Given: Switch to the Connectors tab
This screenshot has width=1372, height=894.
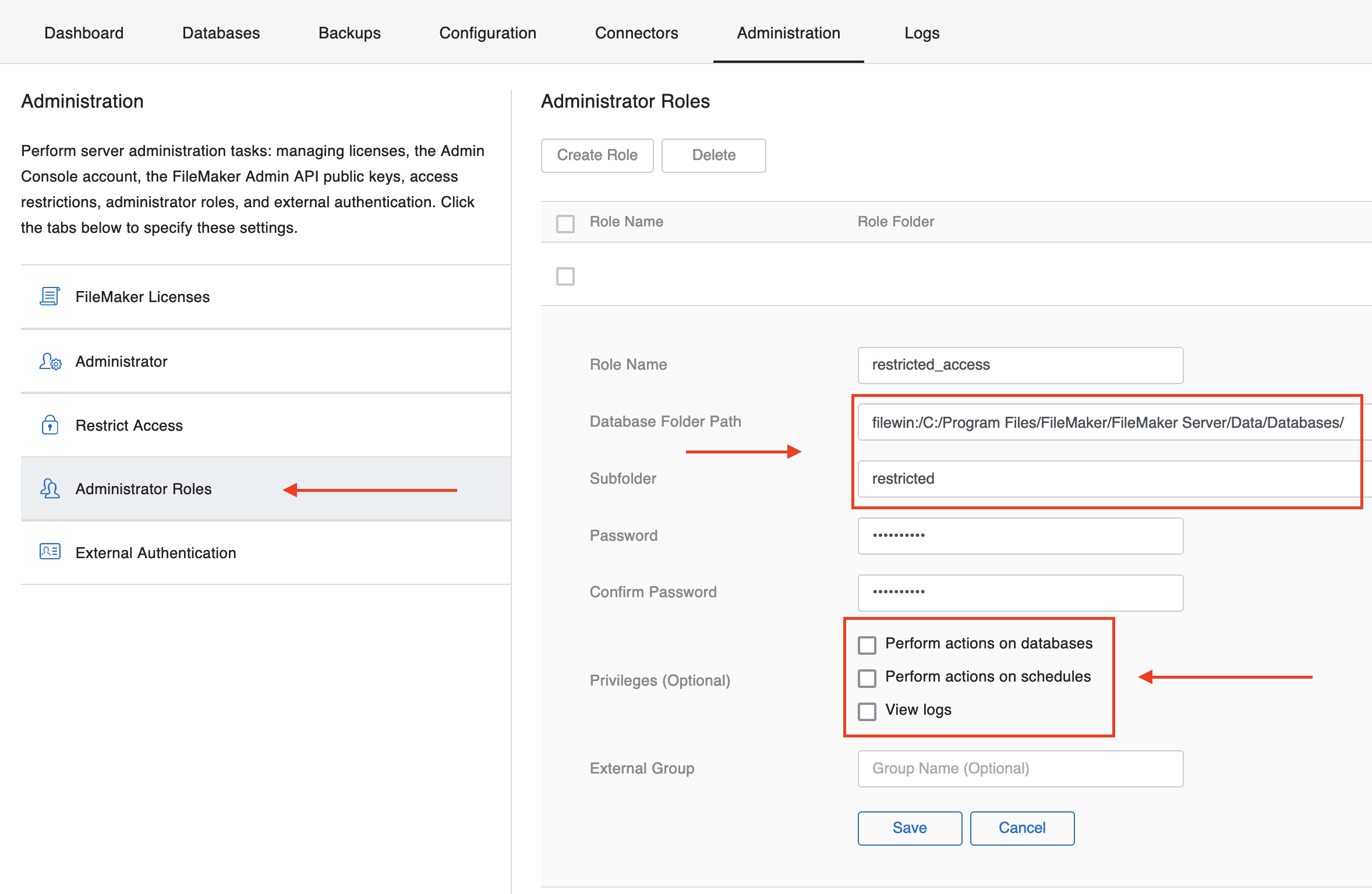Looking at the screenshot, I should [x=637, y=33].
